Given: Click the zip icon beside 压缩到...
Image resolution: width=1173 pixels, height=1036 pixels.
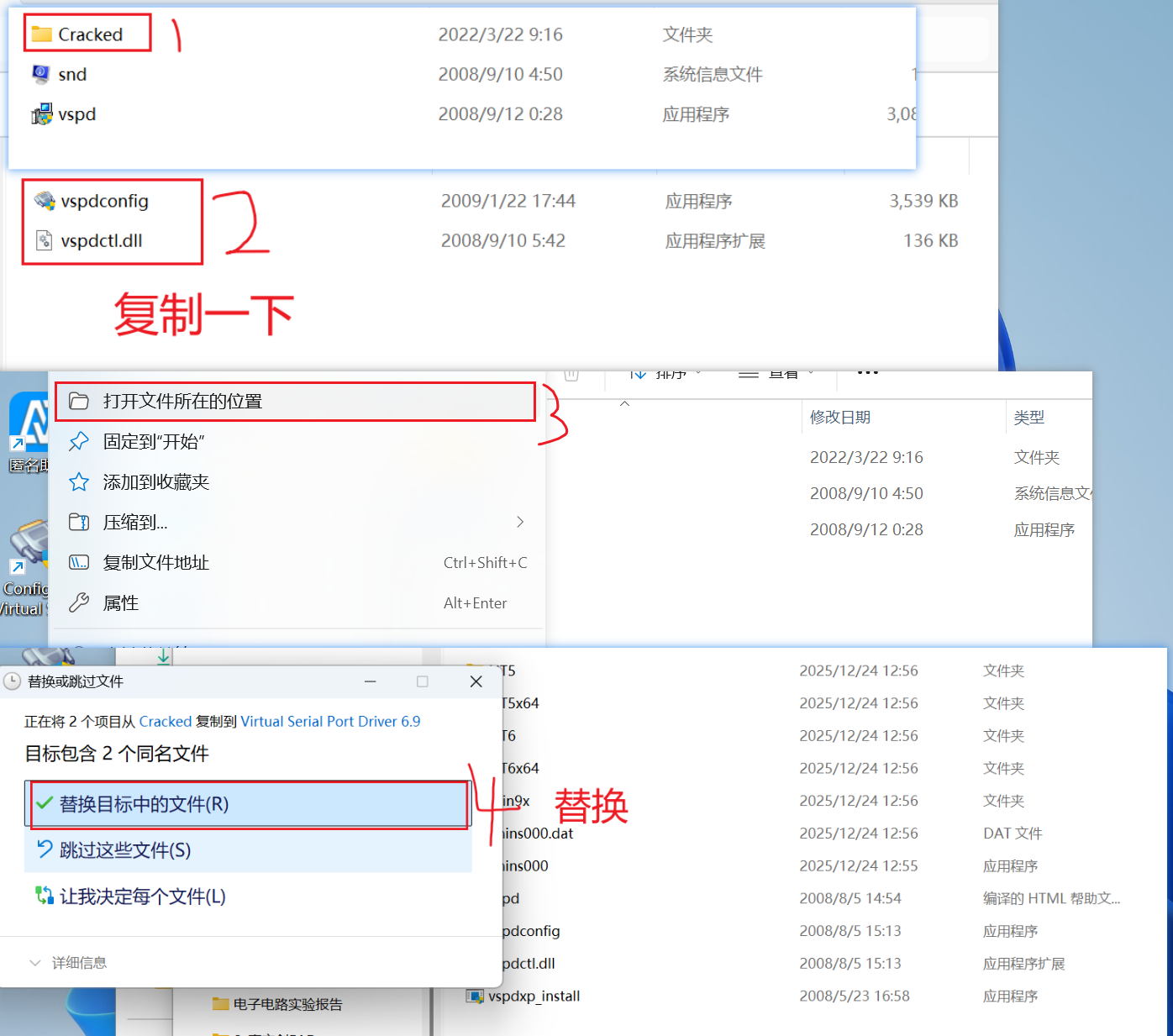Looking at the screenshot, I should click(79, 522).
